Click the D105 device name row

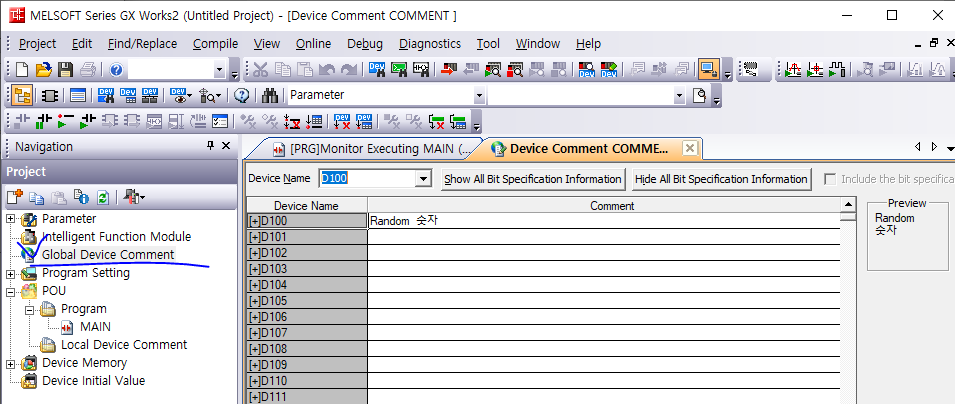306,300
